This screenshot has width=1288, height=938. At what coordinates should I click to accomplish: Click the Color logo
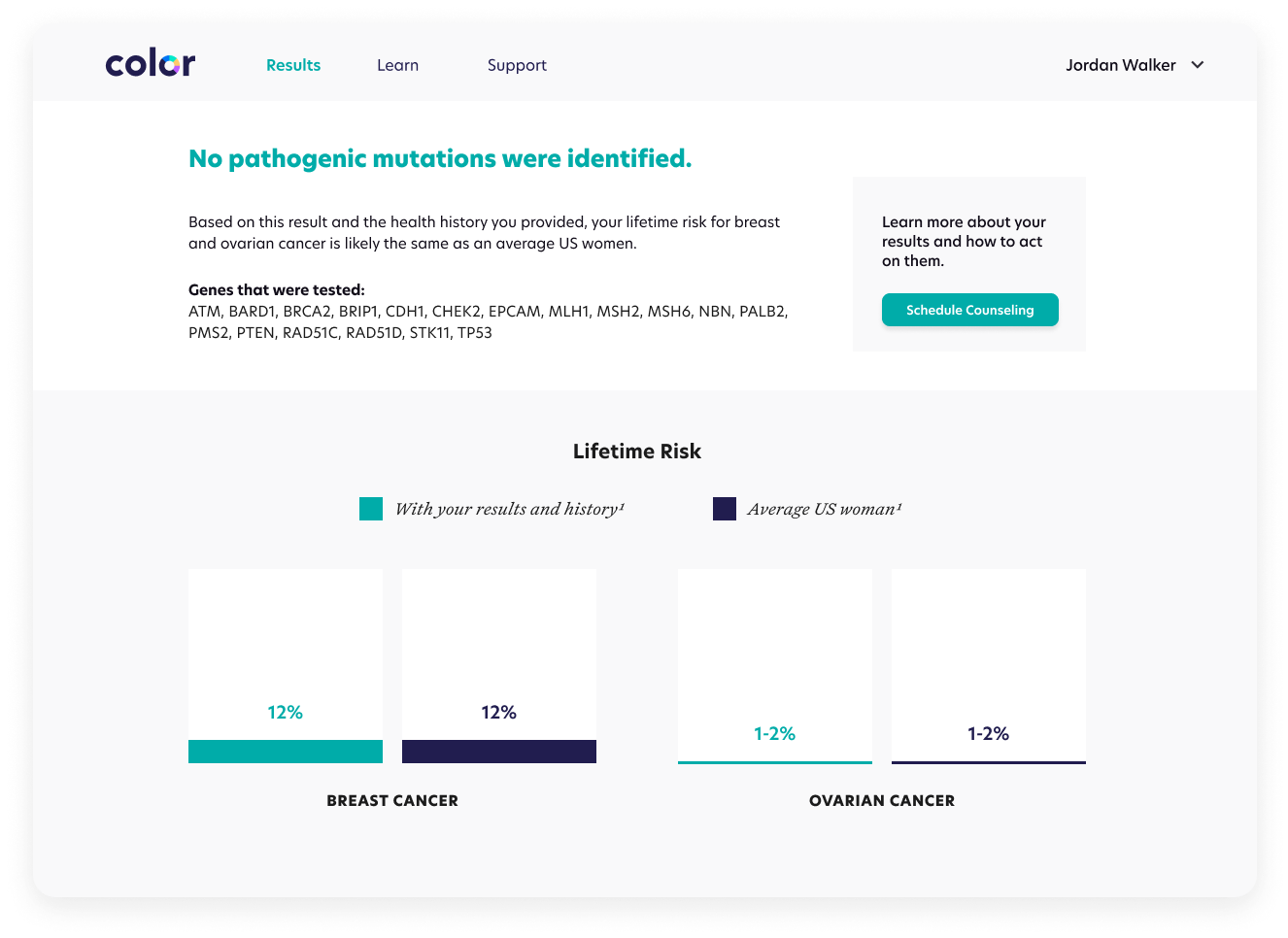click(x=151, y=64)
